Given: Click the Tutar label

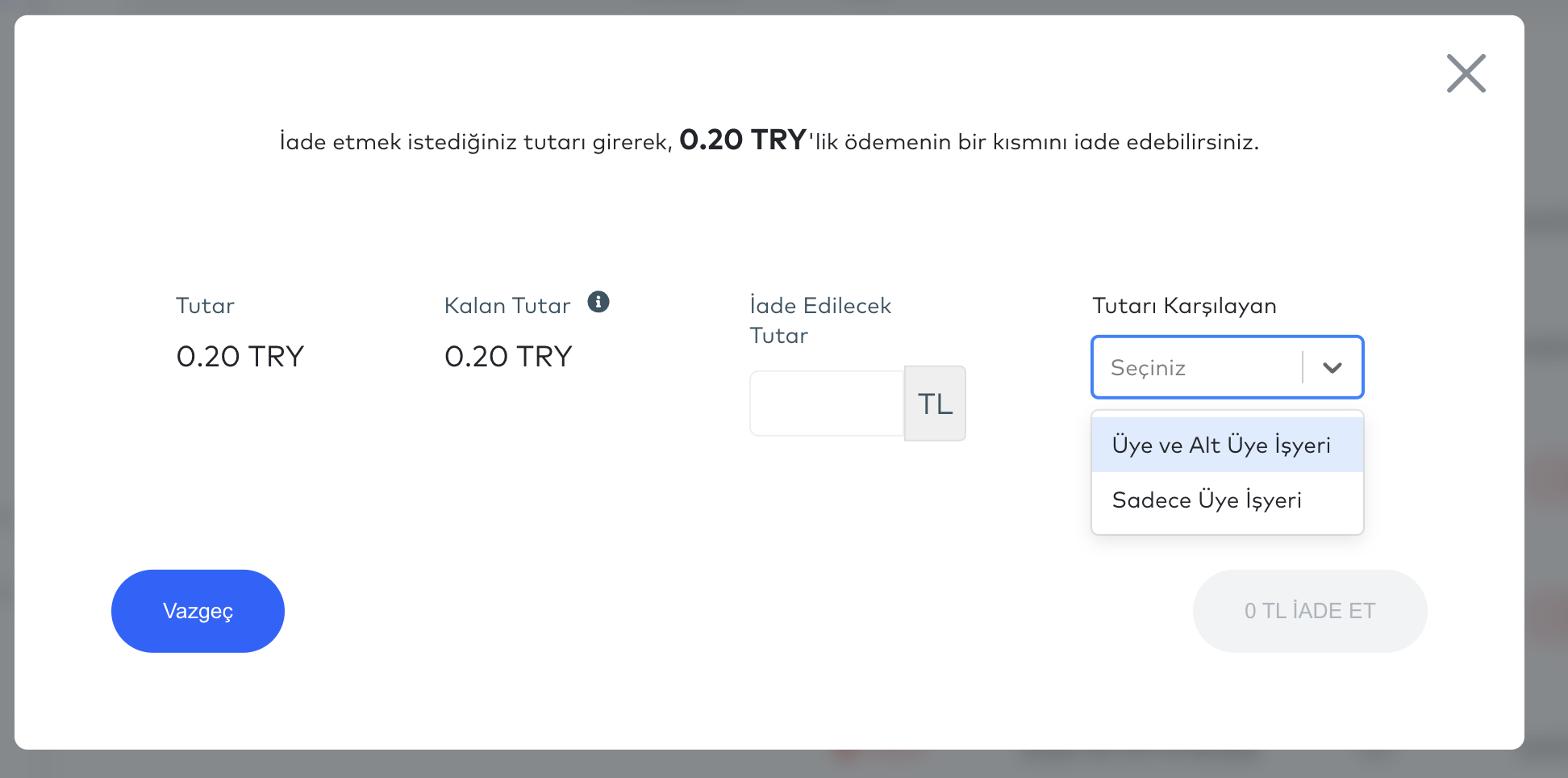Looking at the screenshot, I should [x=205, y=306].
